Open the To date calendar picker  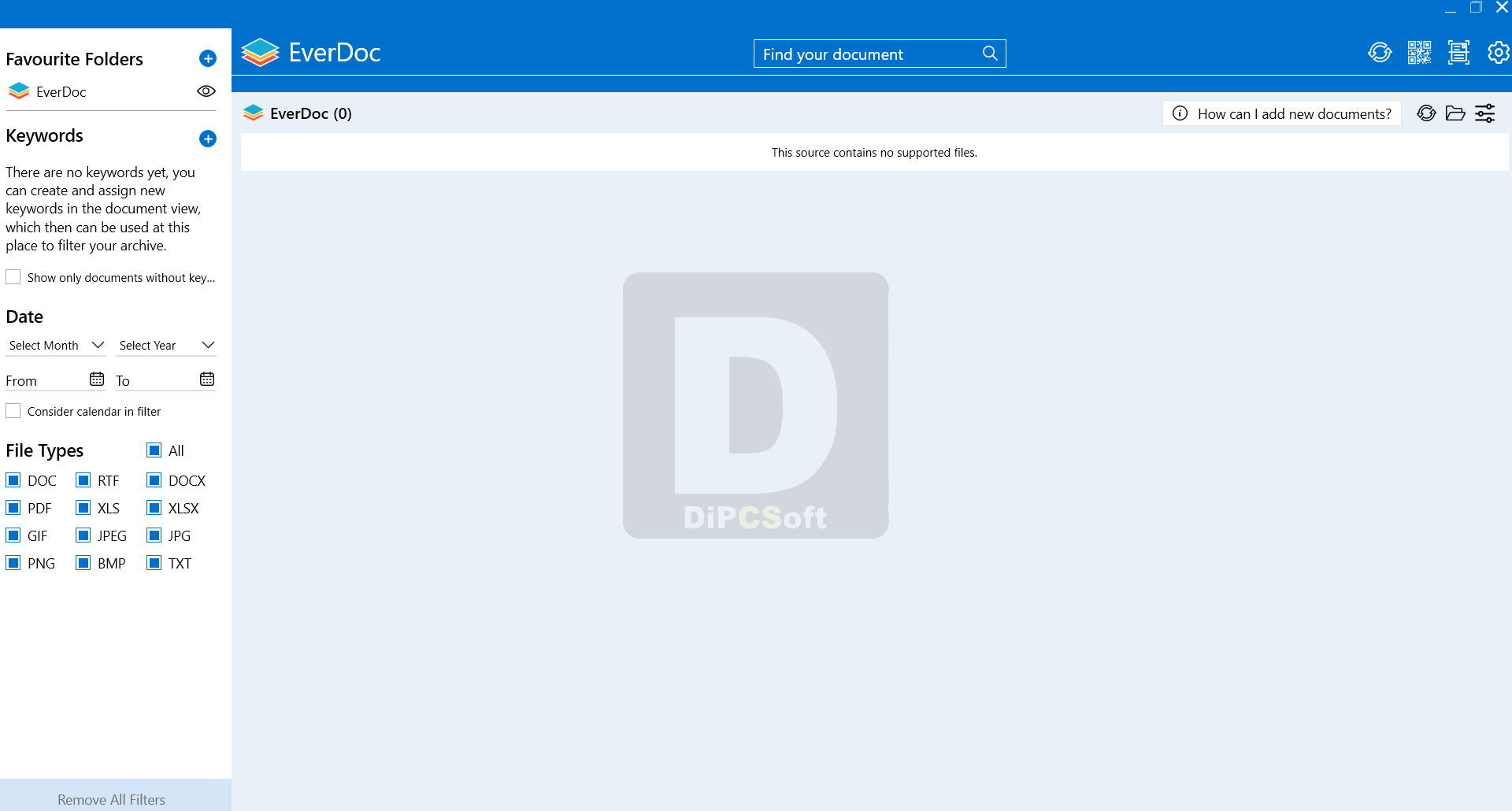click(x=207, y=380)
